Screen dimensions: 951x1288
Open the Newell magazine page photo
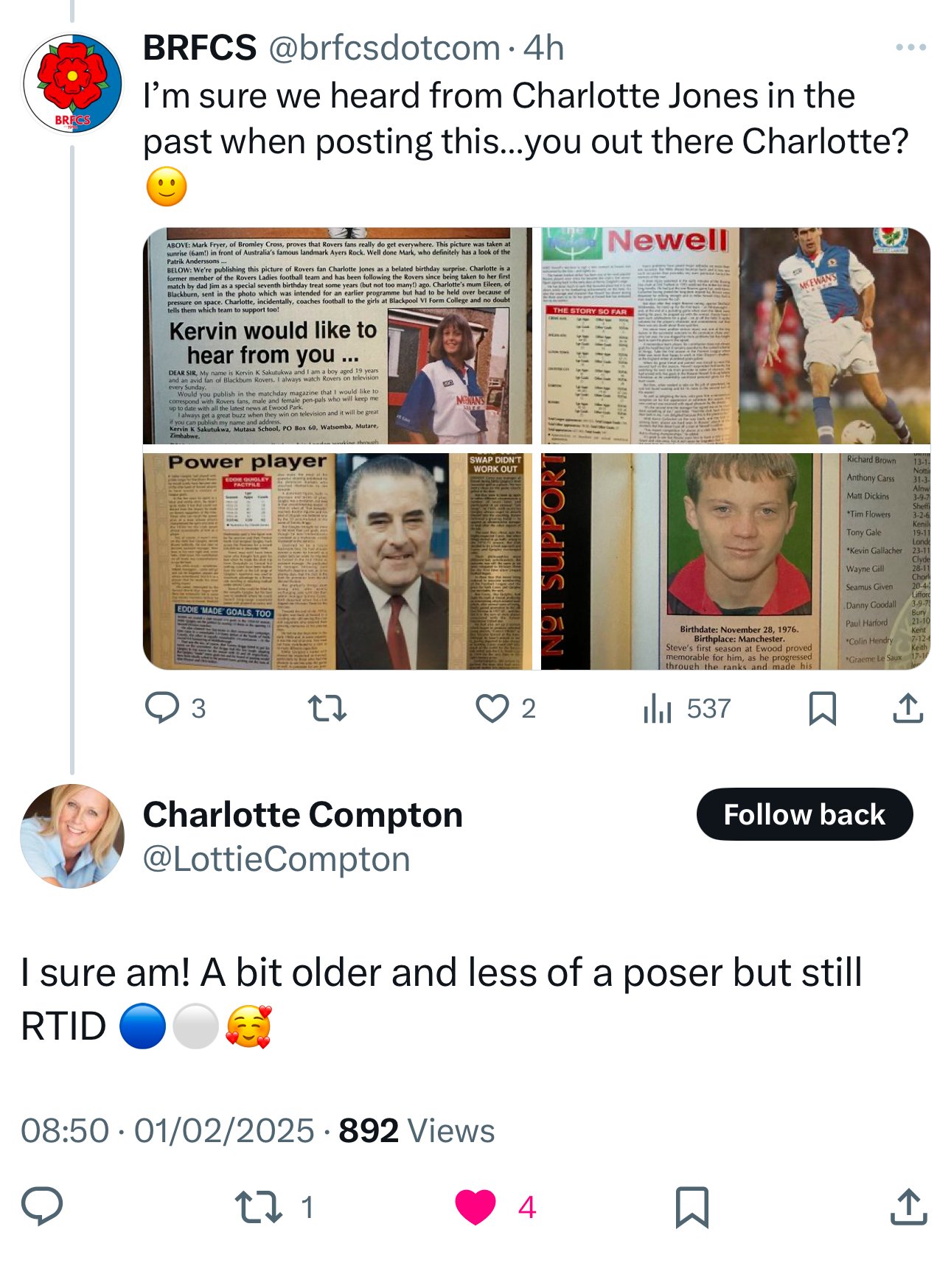[x=736, y=335]
